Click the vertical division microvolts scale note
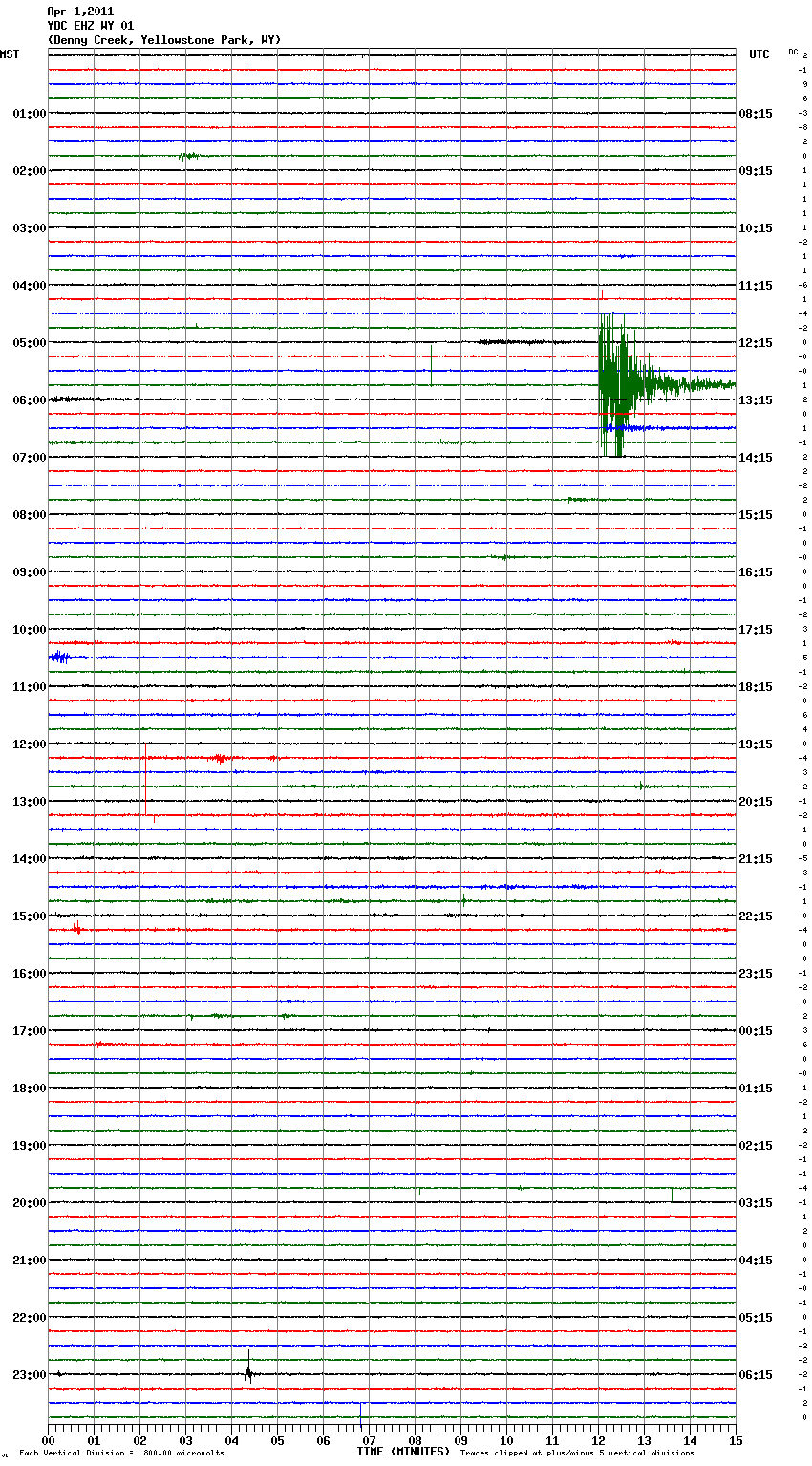The image size is (812, 1466). pos(121,1454)
